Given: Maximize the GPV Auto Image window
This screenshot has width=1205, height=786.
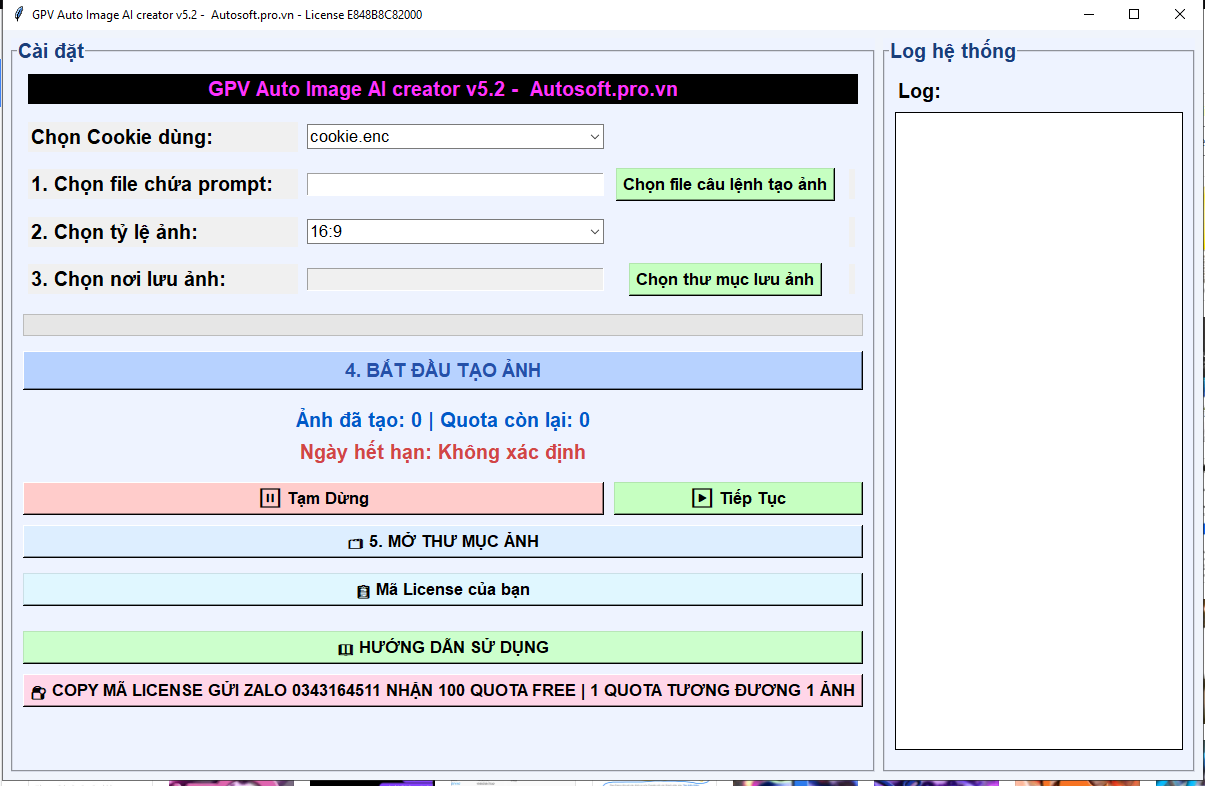Looking at the screenshot, I should click(1134, 14).
